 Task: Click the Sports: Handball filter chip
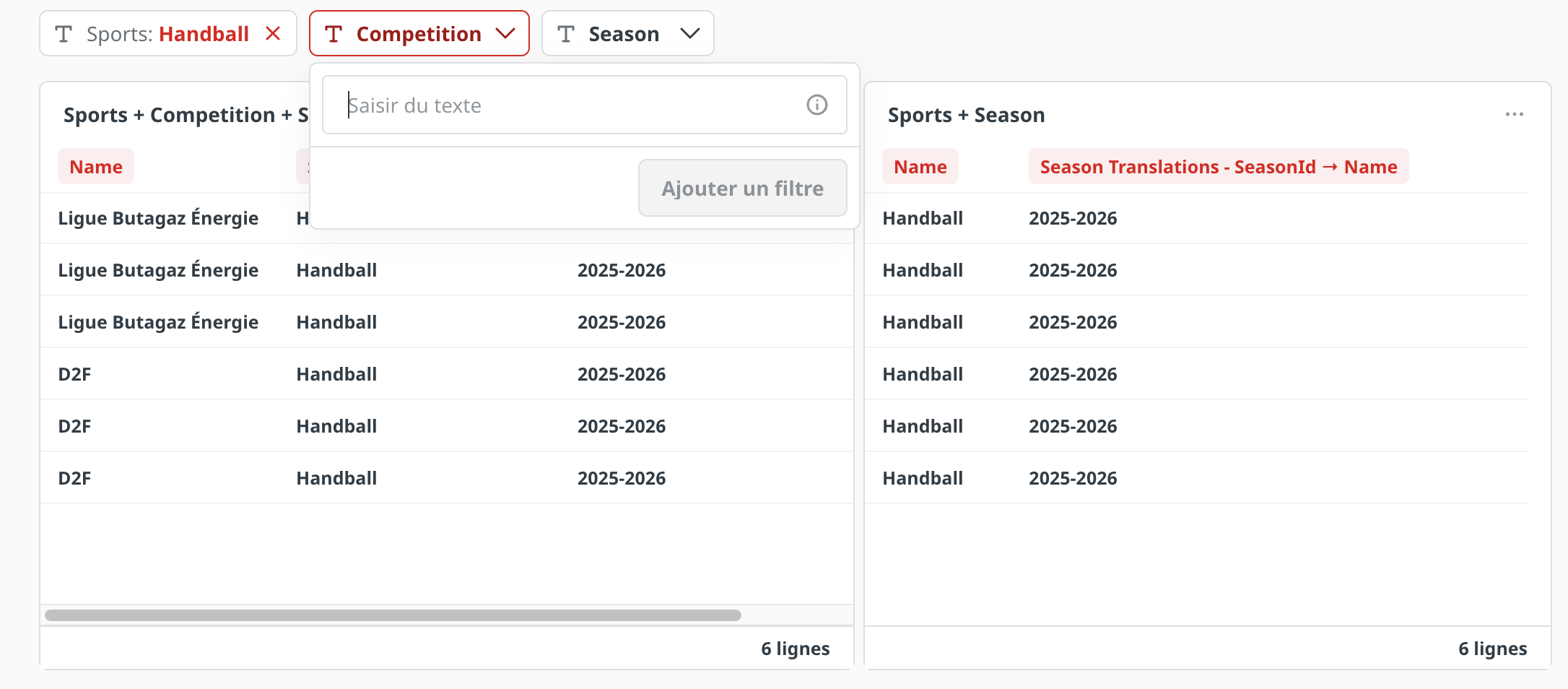pos(167,34)
